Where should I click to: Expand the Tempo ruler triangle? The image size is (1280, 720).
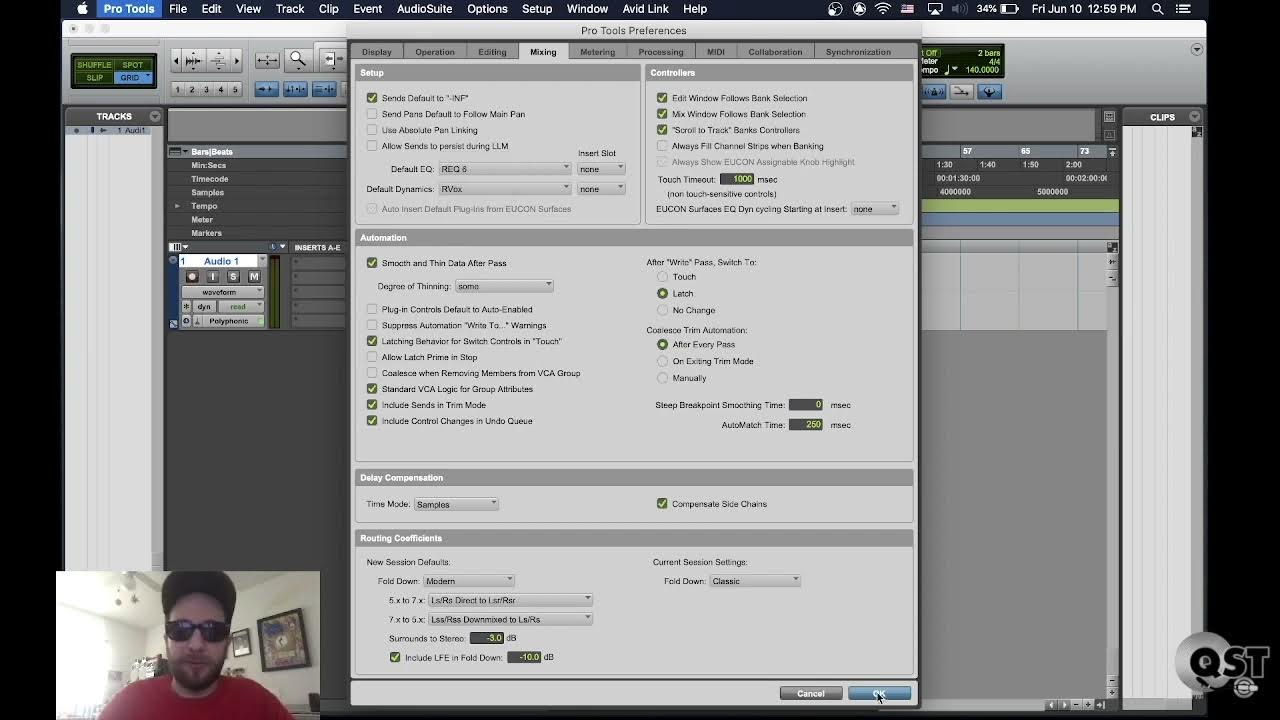(x=177, y=206)
